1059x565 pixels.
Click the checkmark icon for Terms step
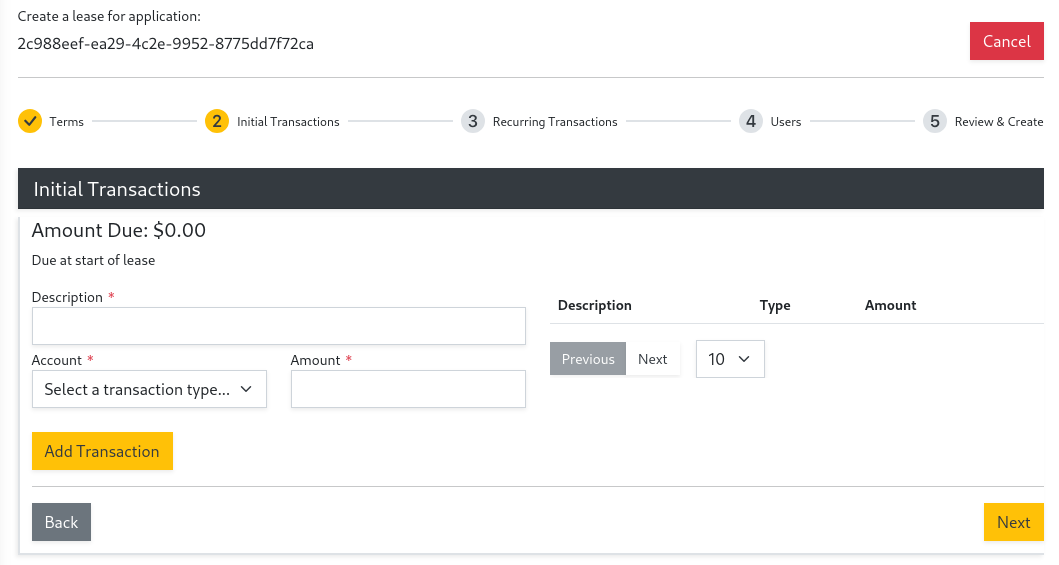[x=30, y=121]
